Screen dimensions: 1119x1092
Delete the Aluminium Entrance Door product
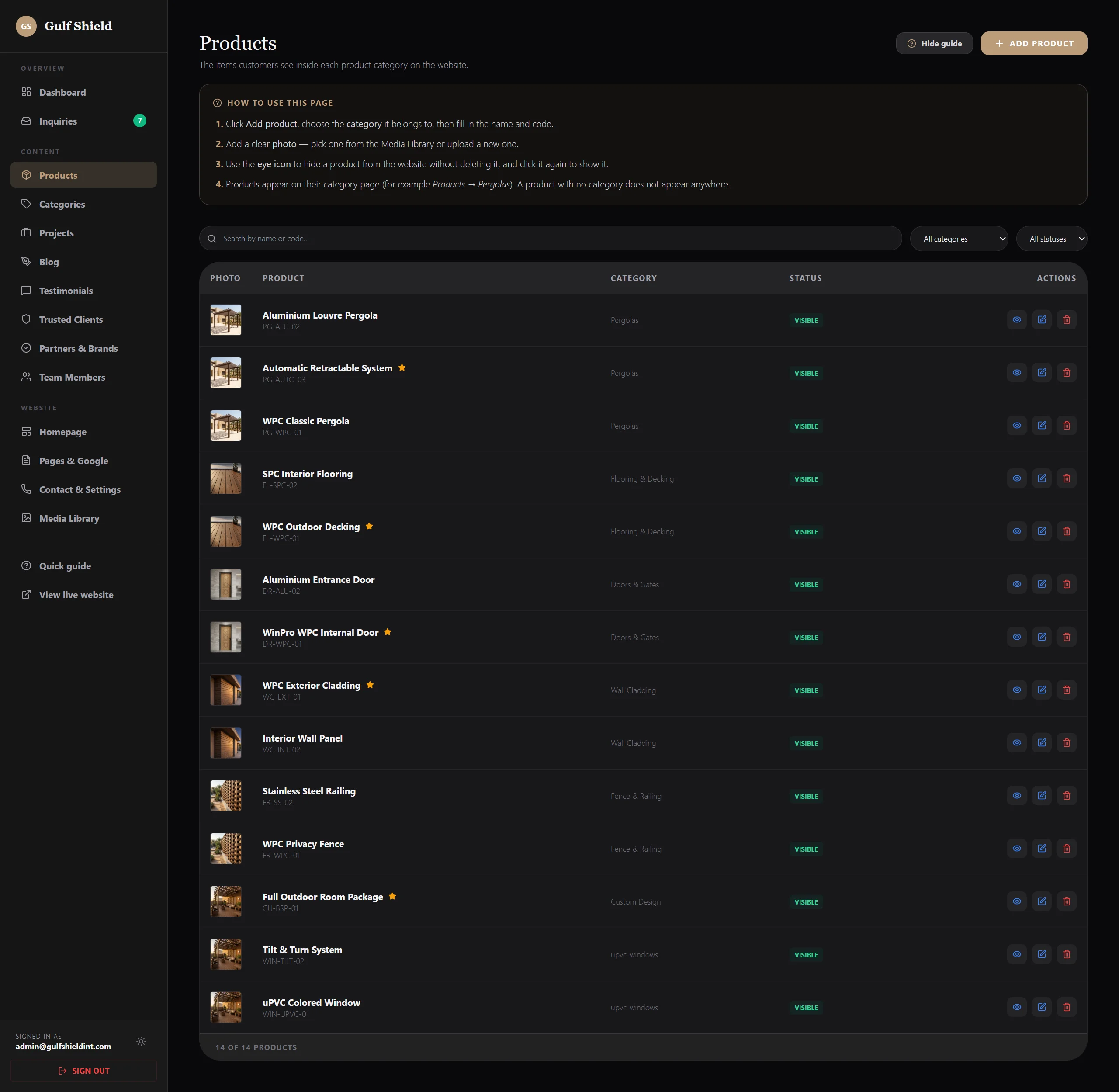click(1066, 584)
